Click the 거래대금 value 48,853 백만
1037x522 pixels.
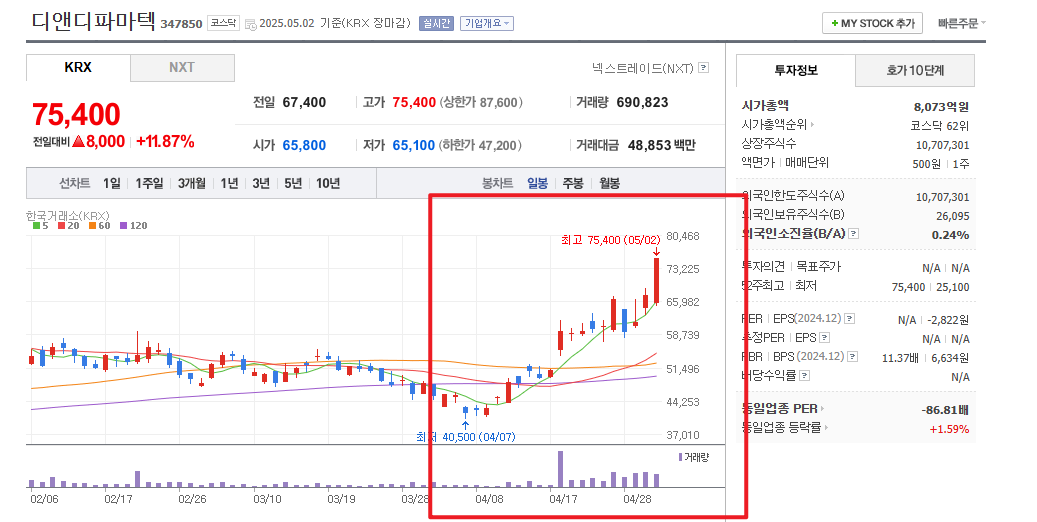pos(661,146)
